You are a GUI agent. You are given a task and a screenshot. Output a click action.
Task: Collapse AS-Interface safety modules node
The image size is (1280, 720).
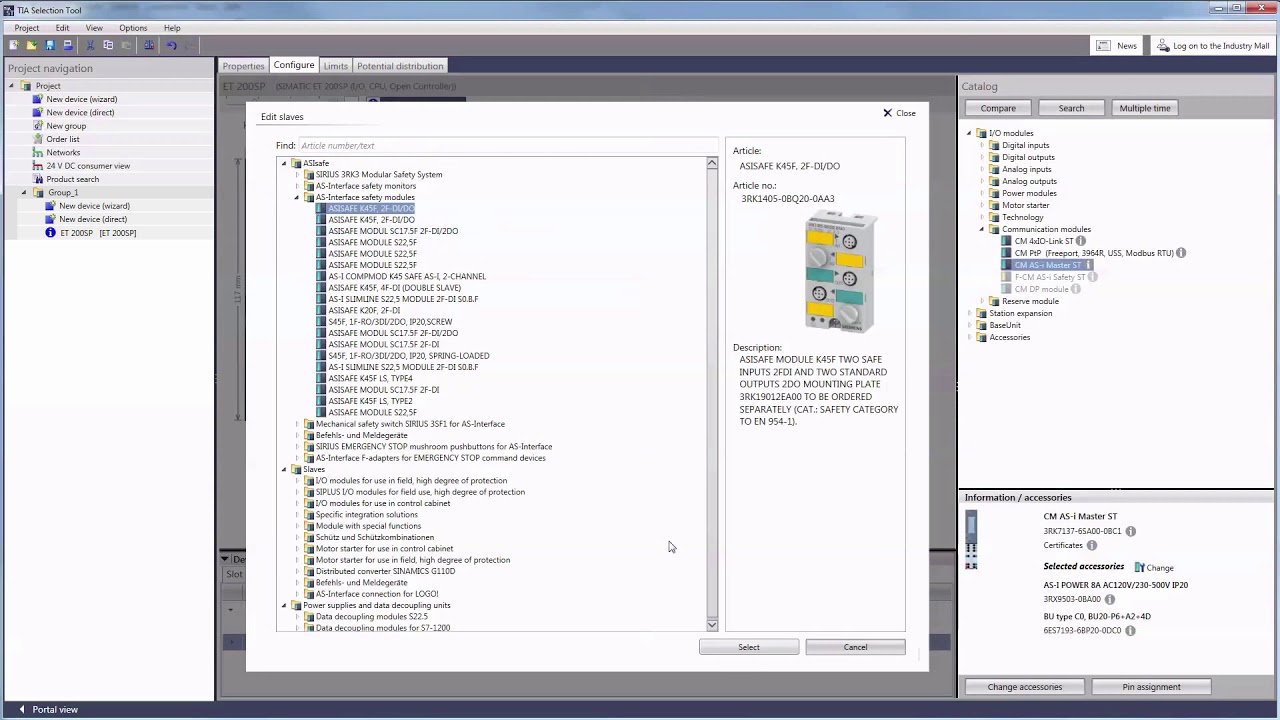point(297,197)
